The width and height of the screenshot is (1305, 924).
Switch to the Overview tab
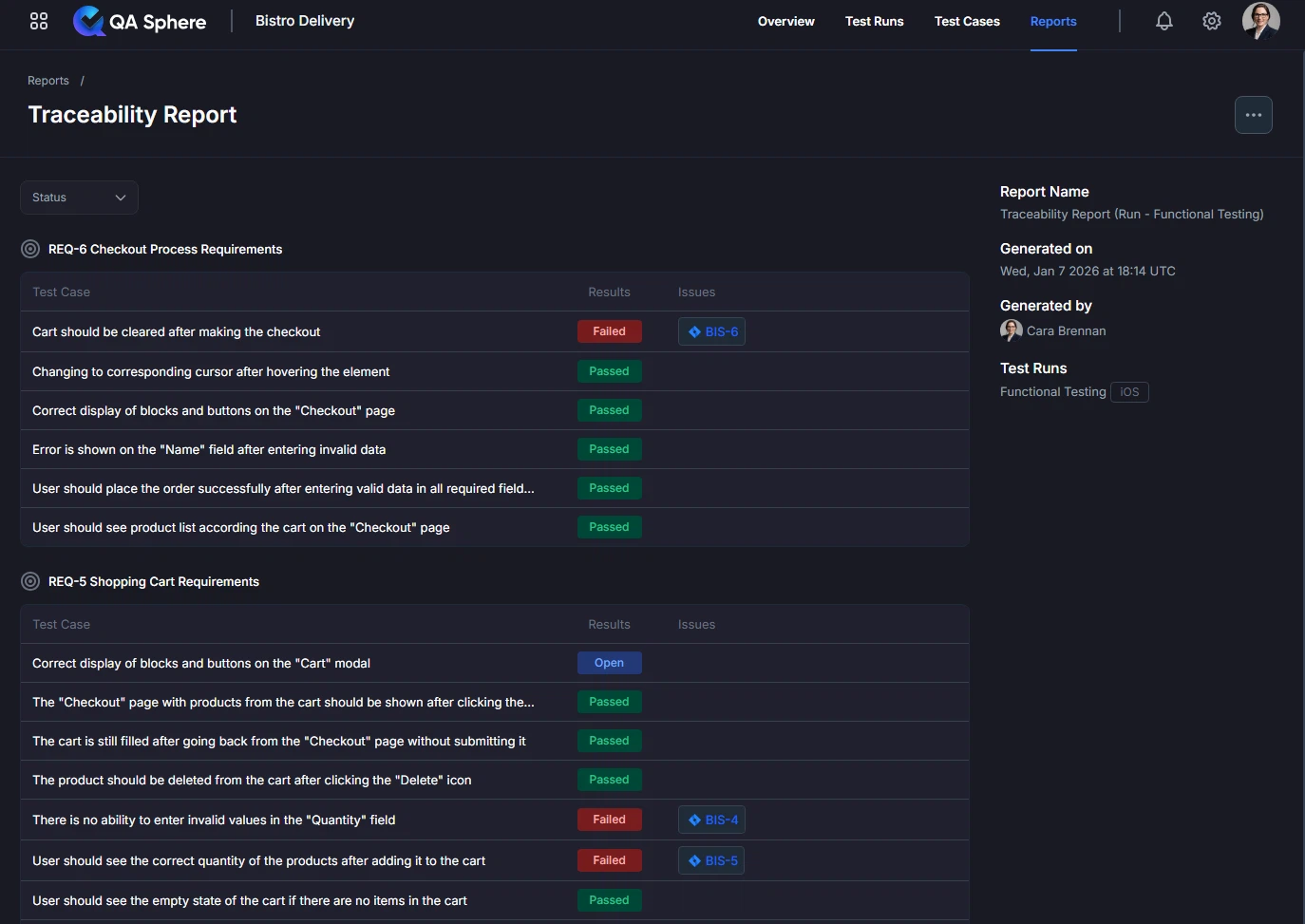(x=785, y=21)
